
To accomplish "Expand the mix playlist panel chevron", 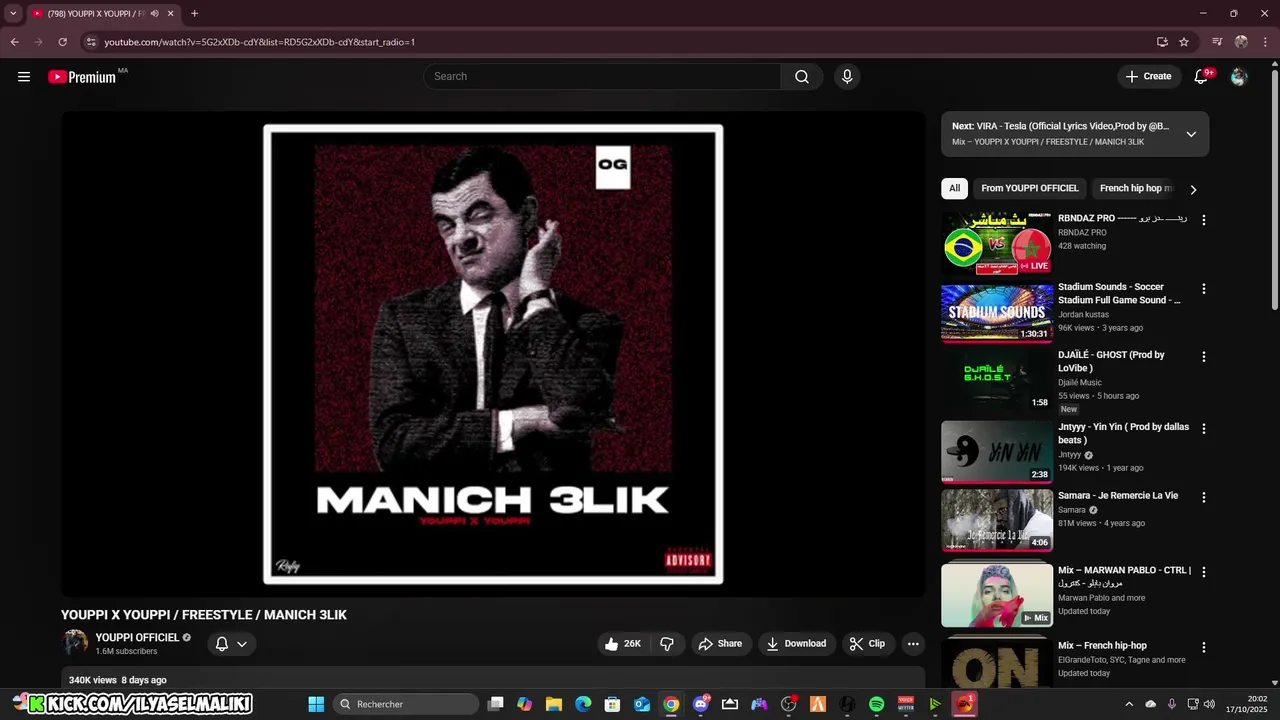I will click(x=1191, y=134).
